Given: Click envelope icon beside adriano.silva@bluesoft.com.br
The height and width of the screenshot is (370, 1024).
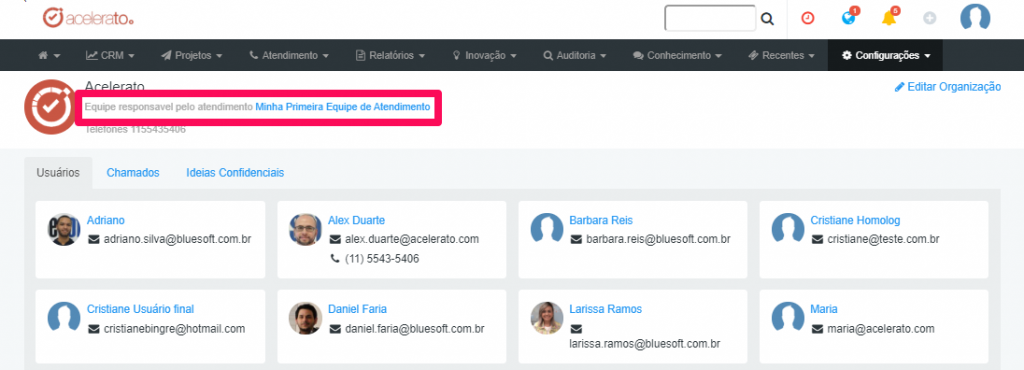Looking at the screenshot, I should point(93,239).
